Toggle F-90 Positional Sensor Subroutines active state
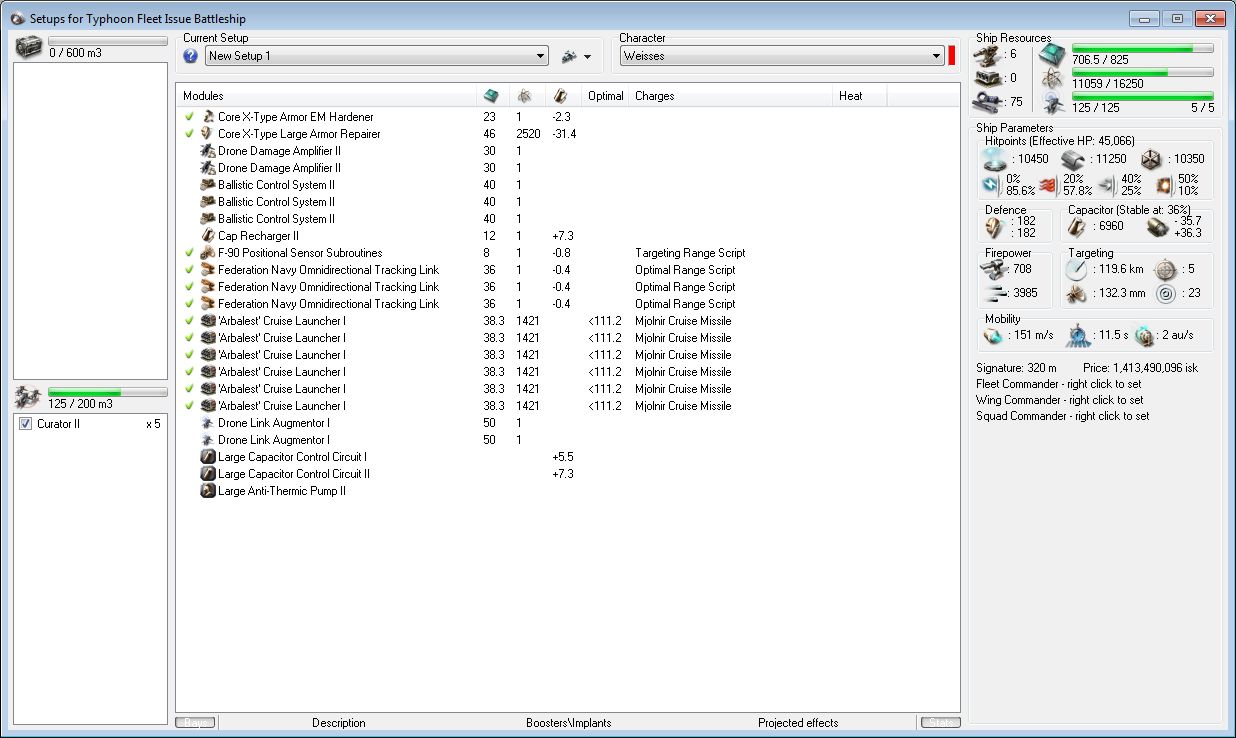1236x738 pixels. coord(188,253)
